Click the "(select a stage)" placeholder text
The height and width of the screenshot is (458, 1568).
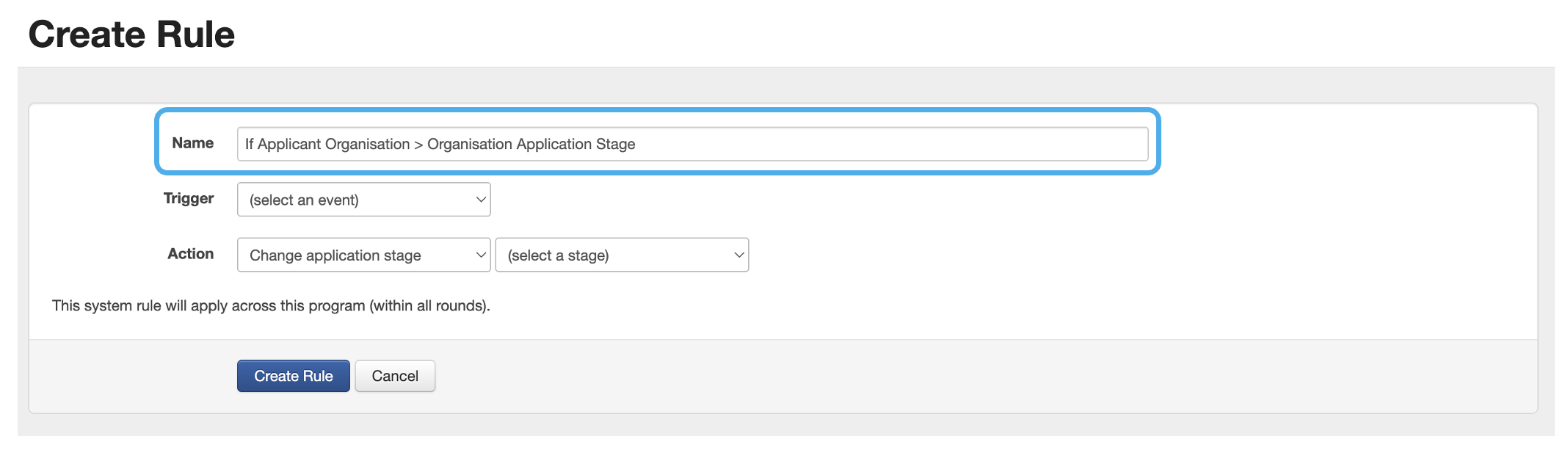tap(558, 255)
